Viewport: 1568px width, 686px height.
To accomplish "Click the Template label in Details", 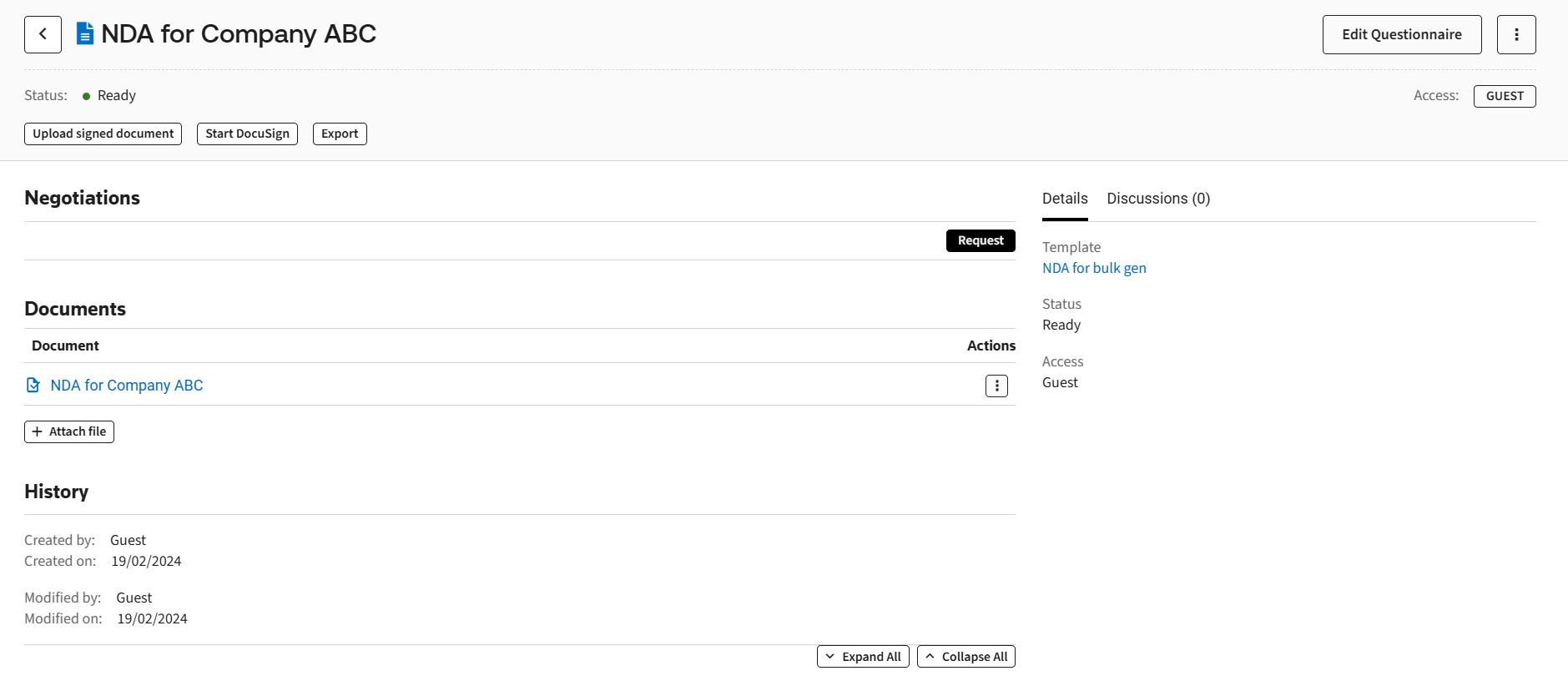I will point(1071,247).
